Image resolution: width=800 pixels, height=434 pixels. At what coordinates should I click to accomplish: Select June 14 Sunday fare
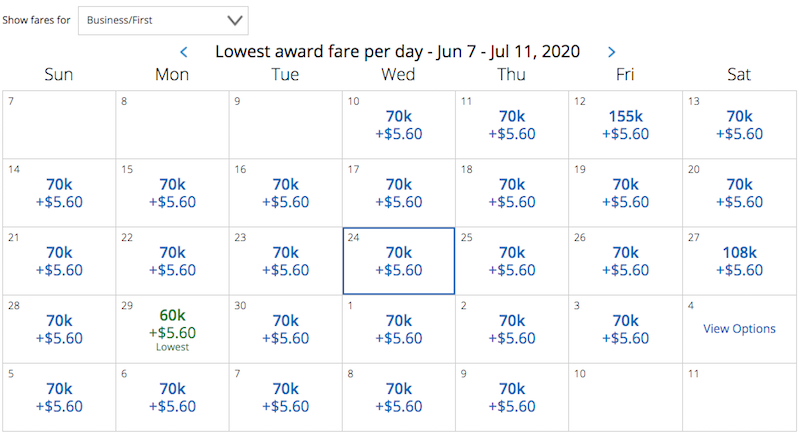pos(59,193)
